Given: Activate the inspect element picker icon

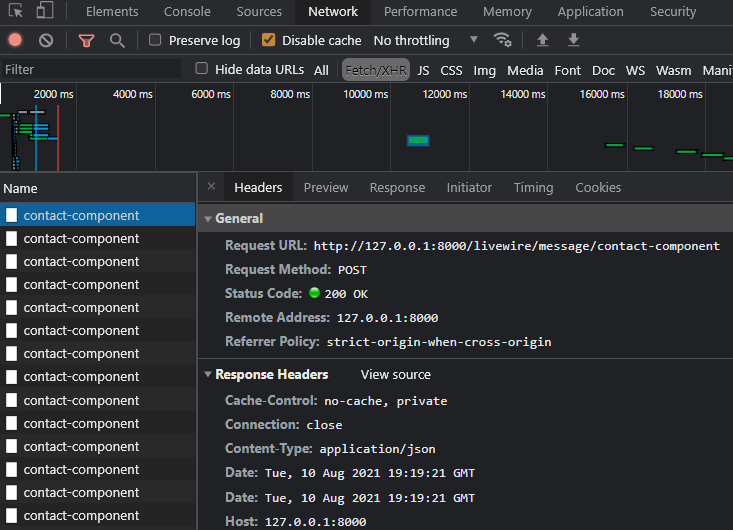Looking at the screenshot, I should pyautogui.click(x=15, y=10).
